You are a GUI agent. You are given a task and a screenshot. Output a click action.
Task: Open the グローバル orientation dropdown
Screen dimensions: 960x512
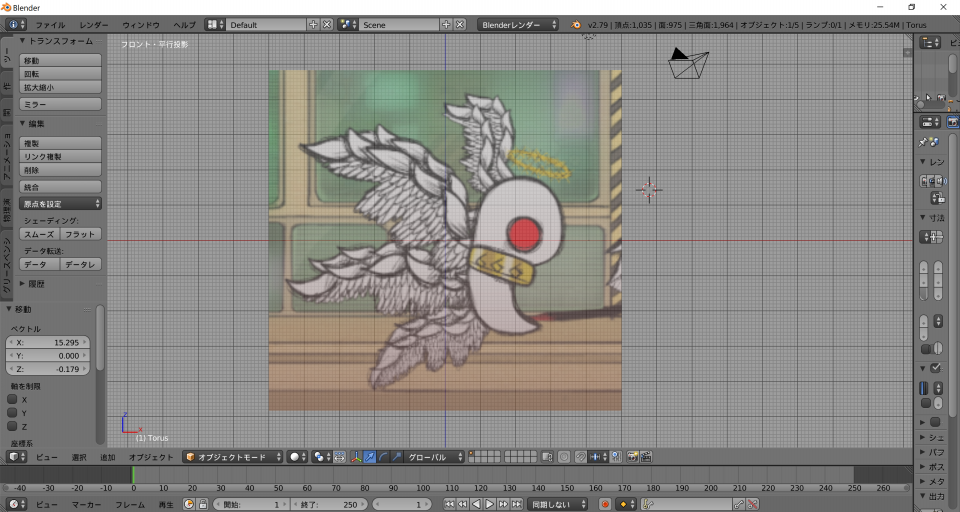pyautogui.click(x=434, y=457)
